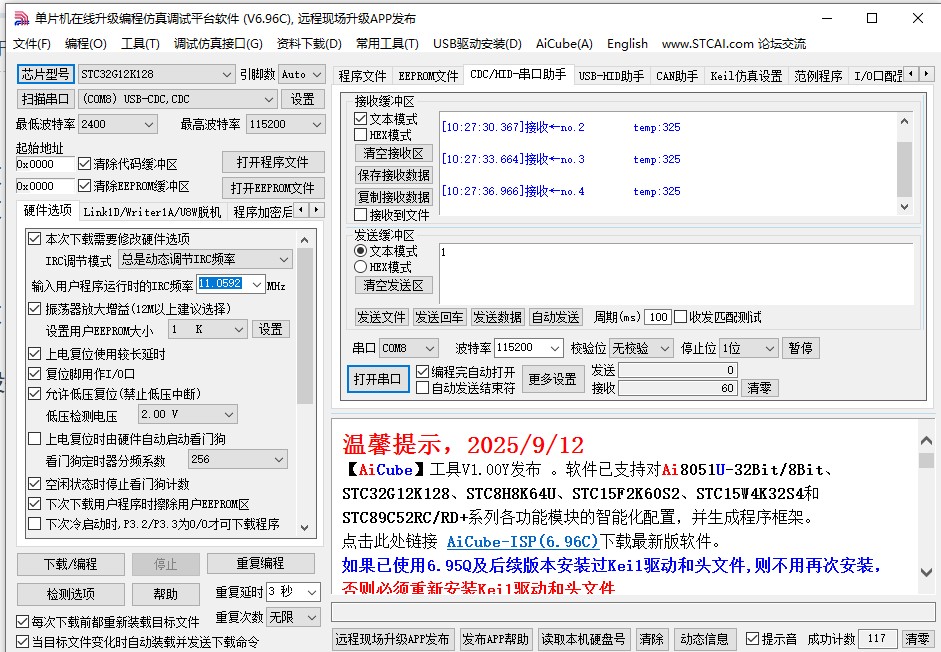The height and width of the screenshot is (652, 941).
Task: Click the IRC frequency 11.0592 input field
Action: (221, 284)
